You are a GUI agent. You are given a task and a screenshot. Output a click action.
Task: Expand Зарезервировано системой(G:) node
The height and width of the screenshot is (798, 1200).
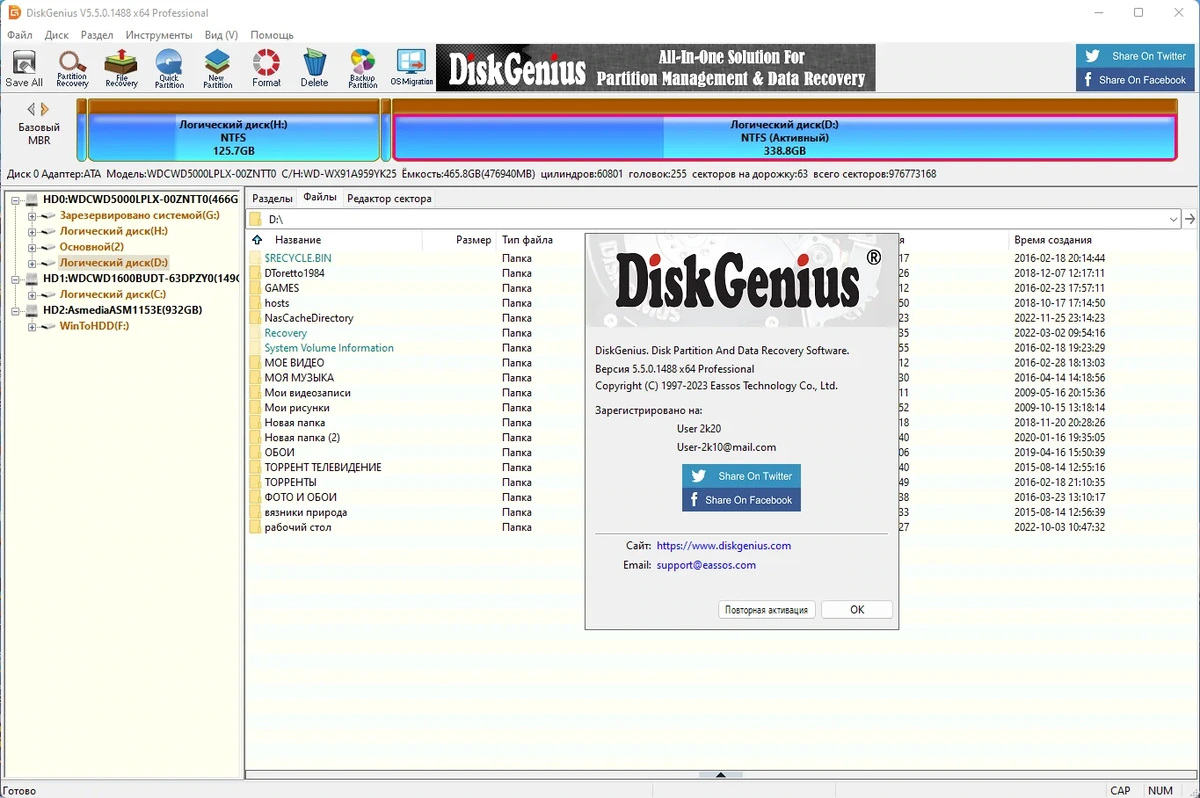pos(32,216)
